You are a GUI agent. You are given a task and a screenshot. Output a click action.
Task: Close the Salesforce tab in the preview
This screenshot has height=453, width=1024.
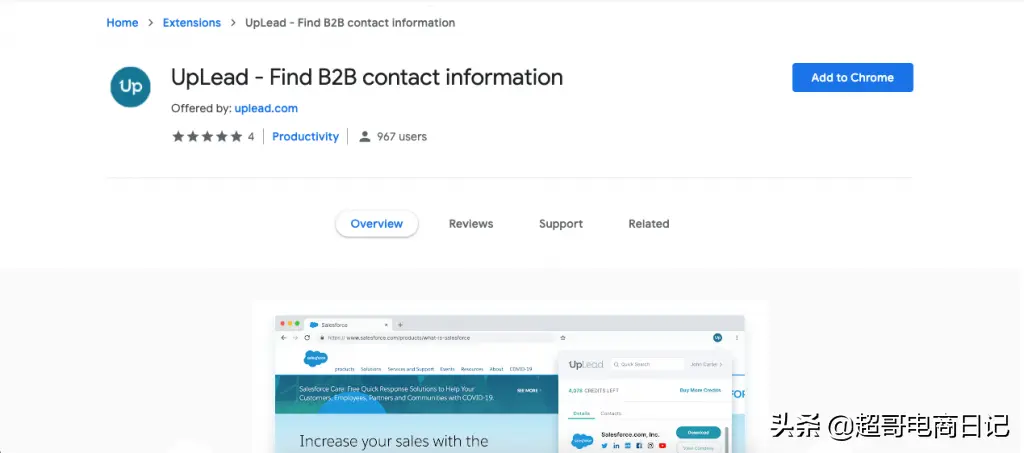(386, 324)
